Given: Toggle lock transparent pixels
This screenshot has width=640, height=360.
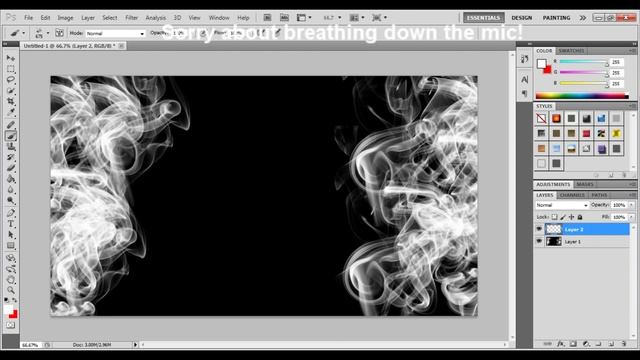Looking at the screenshot, I should 554,217.
